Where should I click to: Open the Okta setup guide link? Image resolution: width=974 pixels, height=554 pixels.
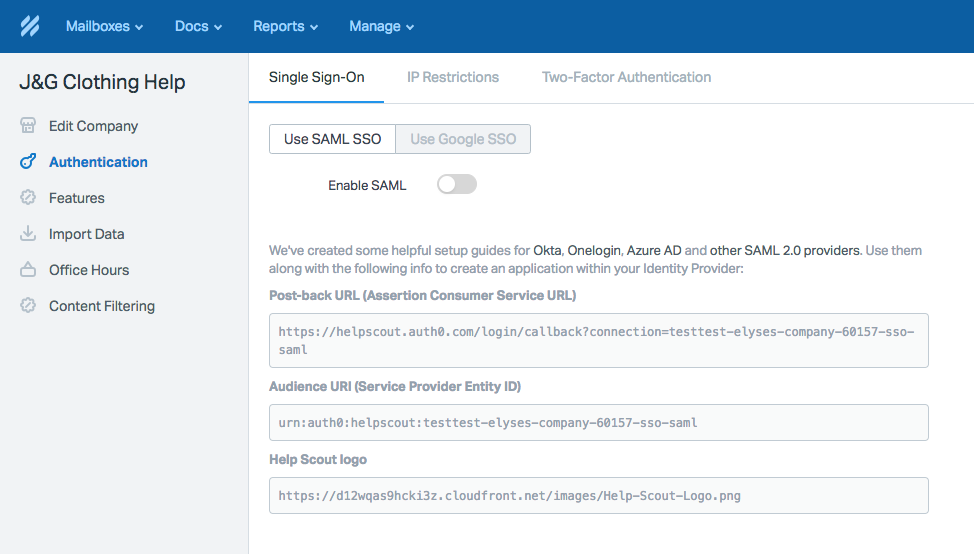click(x=547, y=250)
